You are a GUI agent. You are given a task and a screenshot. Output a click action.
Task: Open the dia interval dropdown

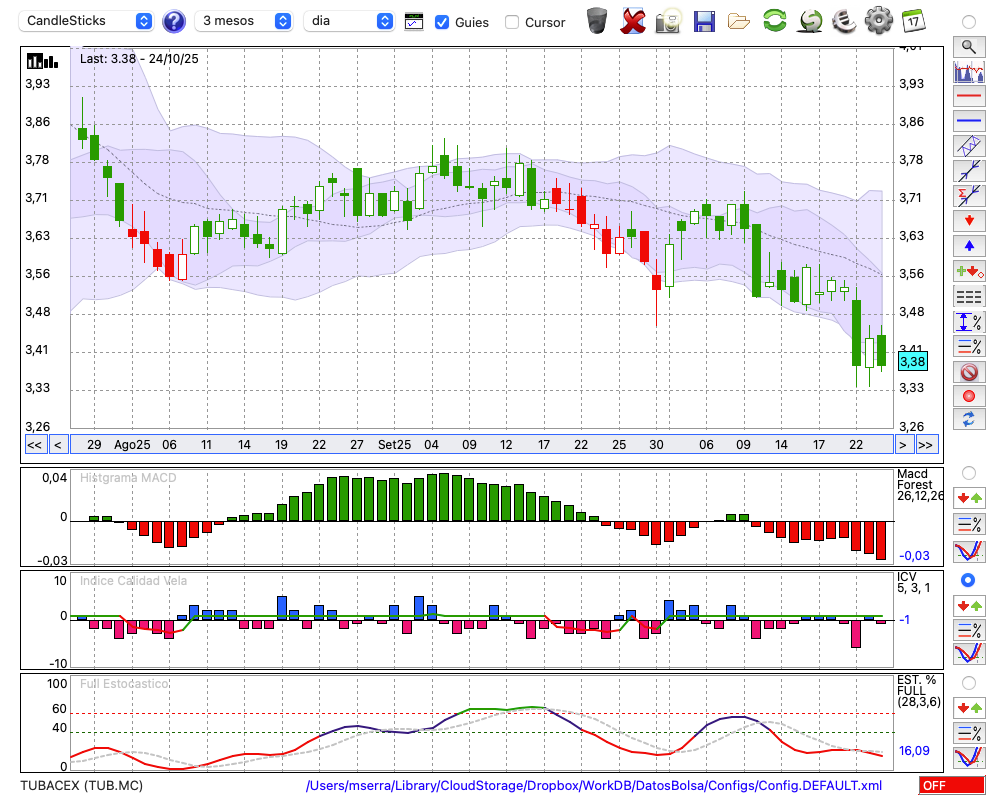[349, 21]
